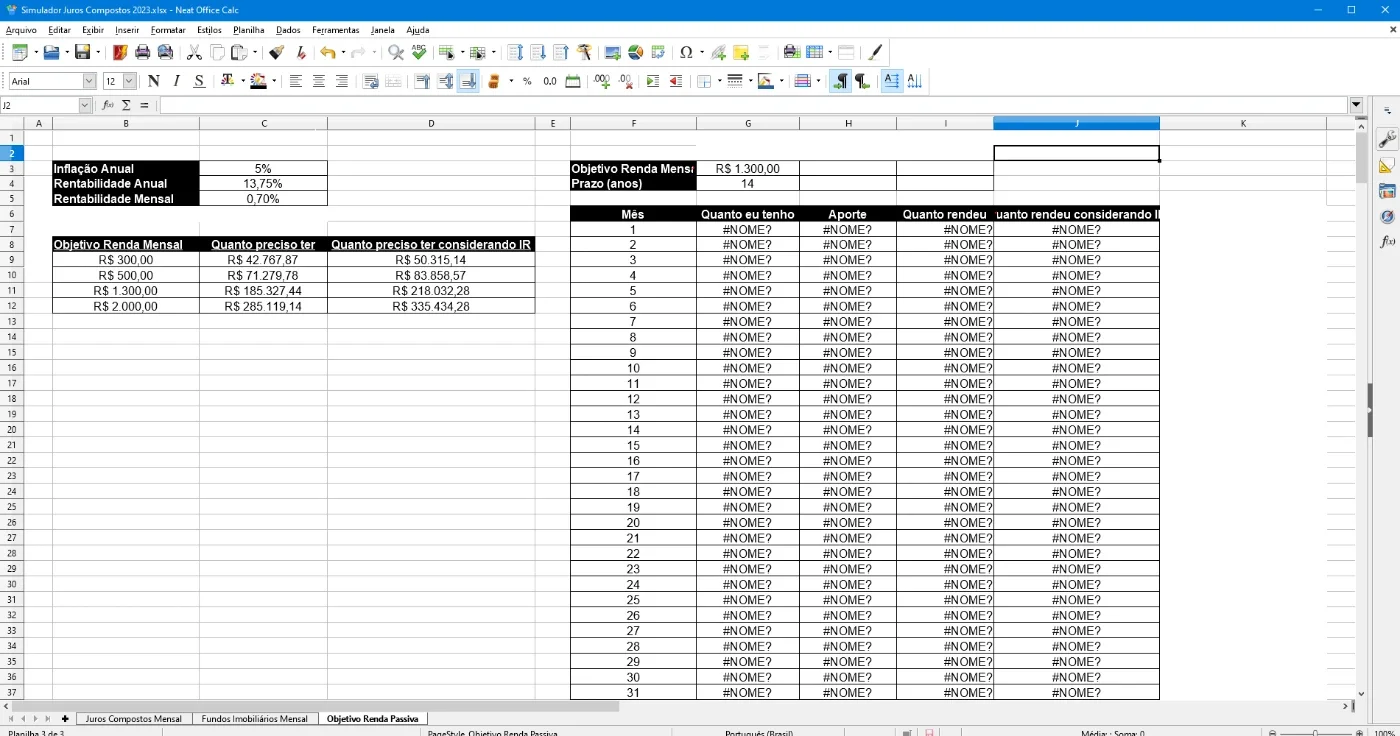Click the Cut scissors icon

pyautogui.click(x=195, y=52)
